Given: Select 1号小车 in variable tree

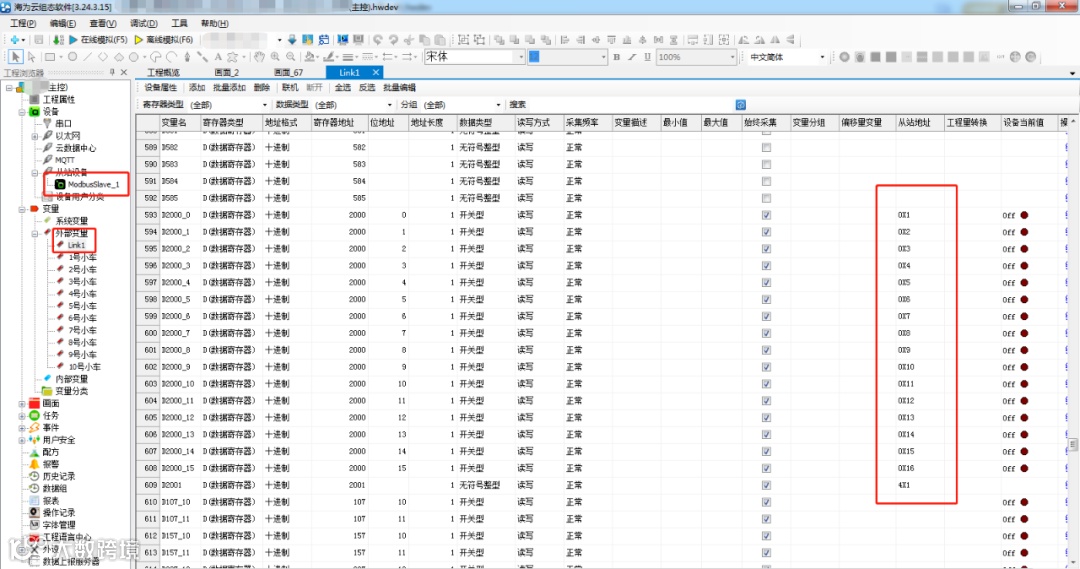Looking at the screenshot, I should coord(83,258).
